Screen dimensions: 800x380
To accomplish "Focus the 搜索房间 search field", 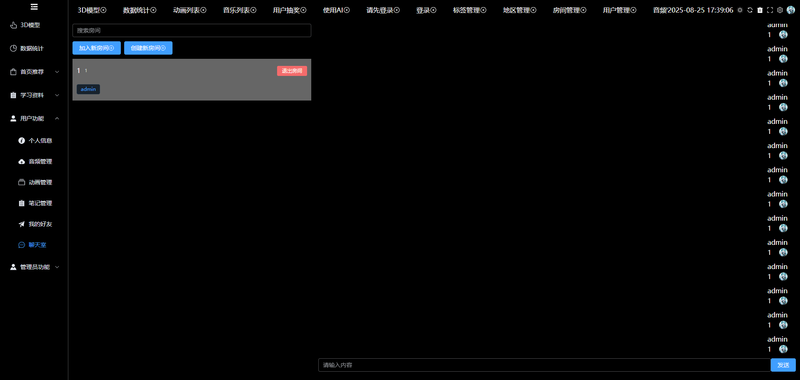I will [192, 31].
